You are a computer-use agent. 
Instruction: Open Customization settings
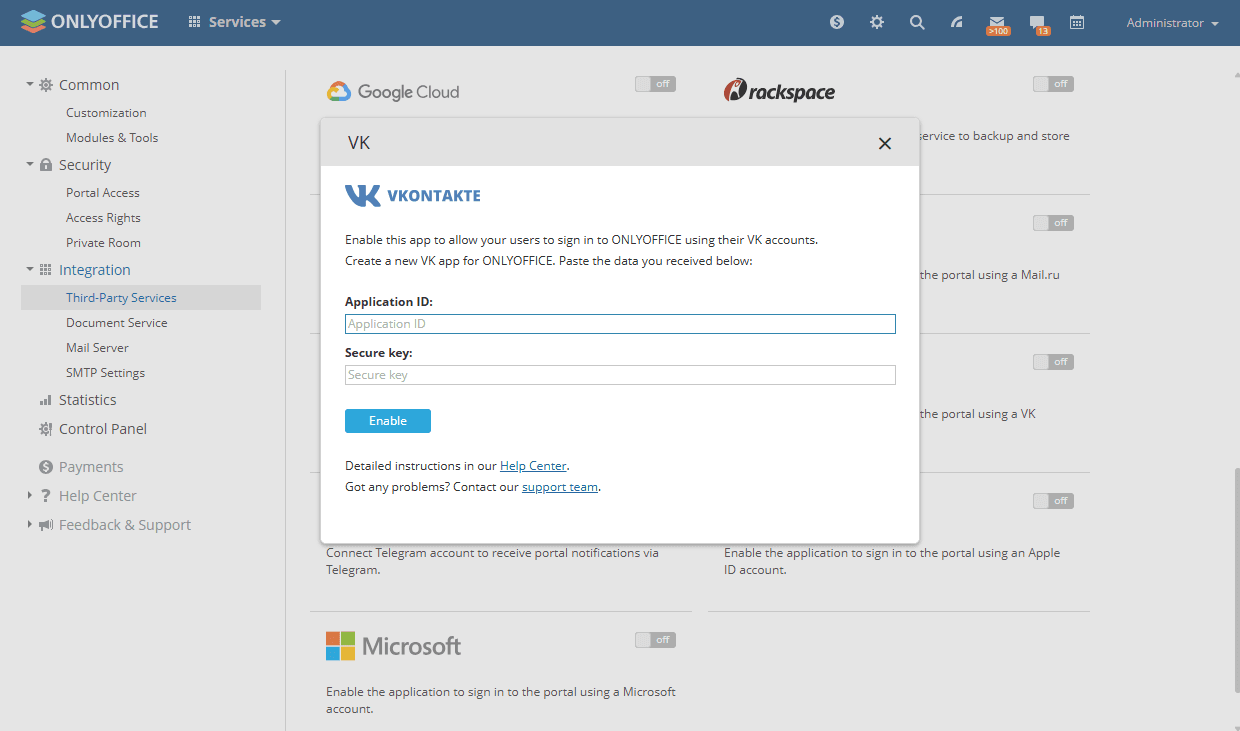pos(106,113)
